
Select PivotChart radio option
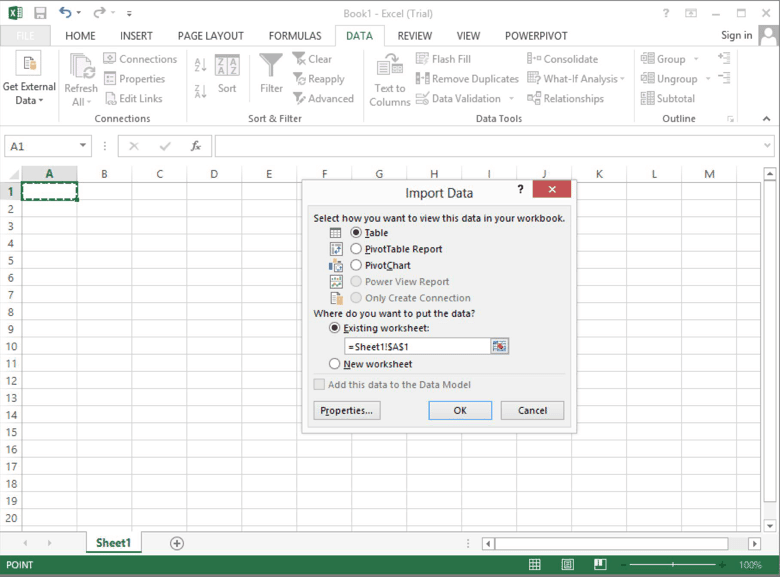(356, 265)
